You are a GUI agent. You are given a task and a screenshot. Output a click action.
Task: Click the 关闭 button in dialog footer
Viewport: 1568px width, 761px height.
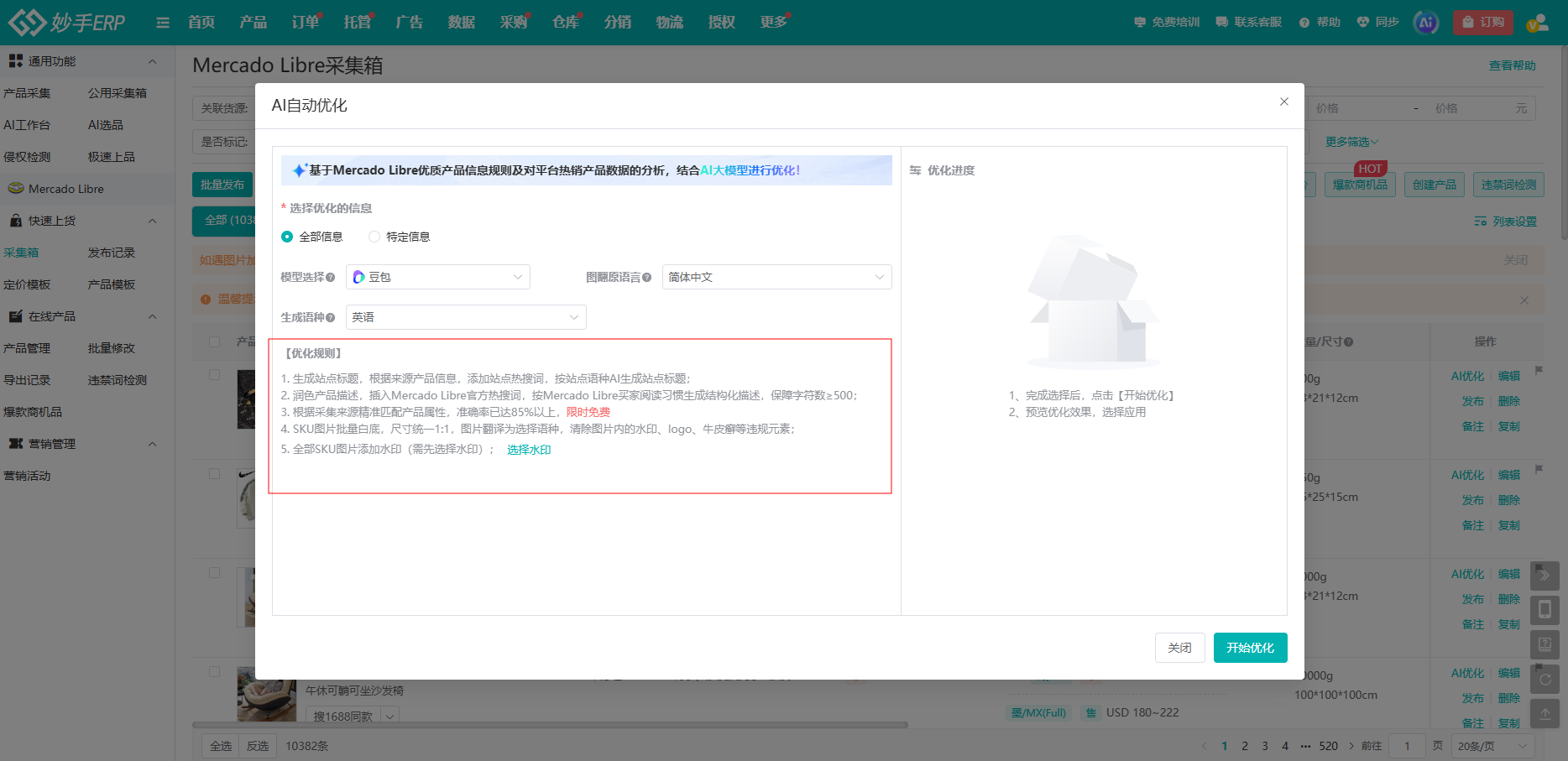coord(1180,648)
